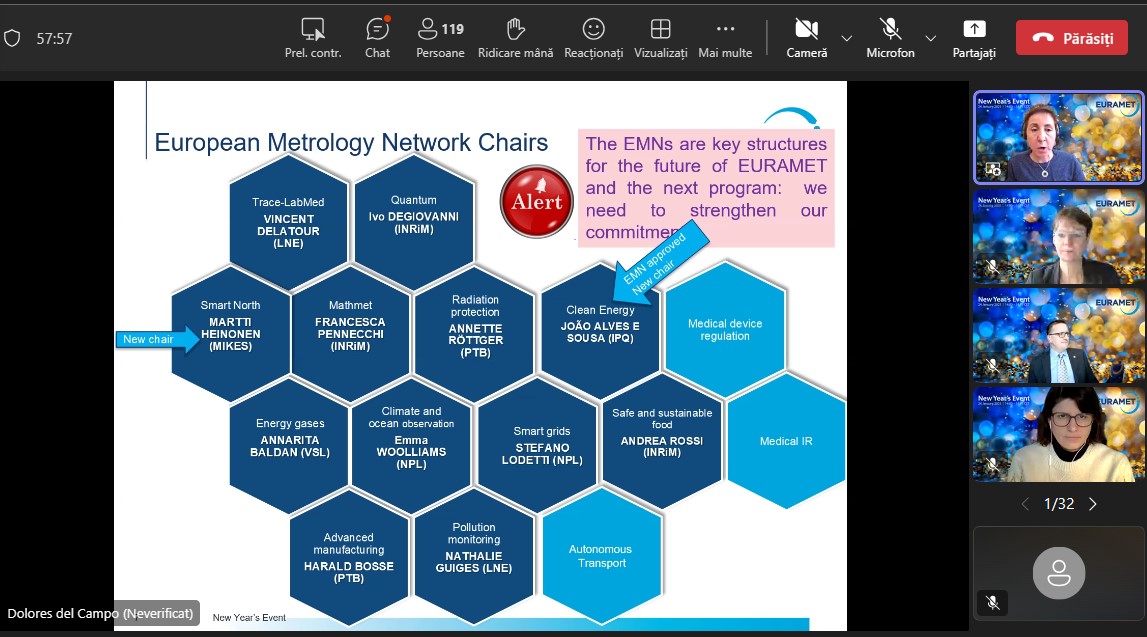Screen dimensions: 1147x637
Task: Raise hand with Ridicare mână
Action: click(x=515, y=37)
